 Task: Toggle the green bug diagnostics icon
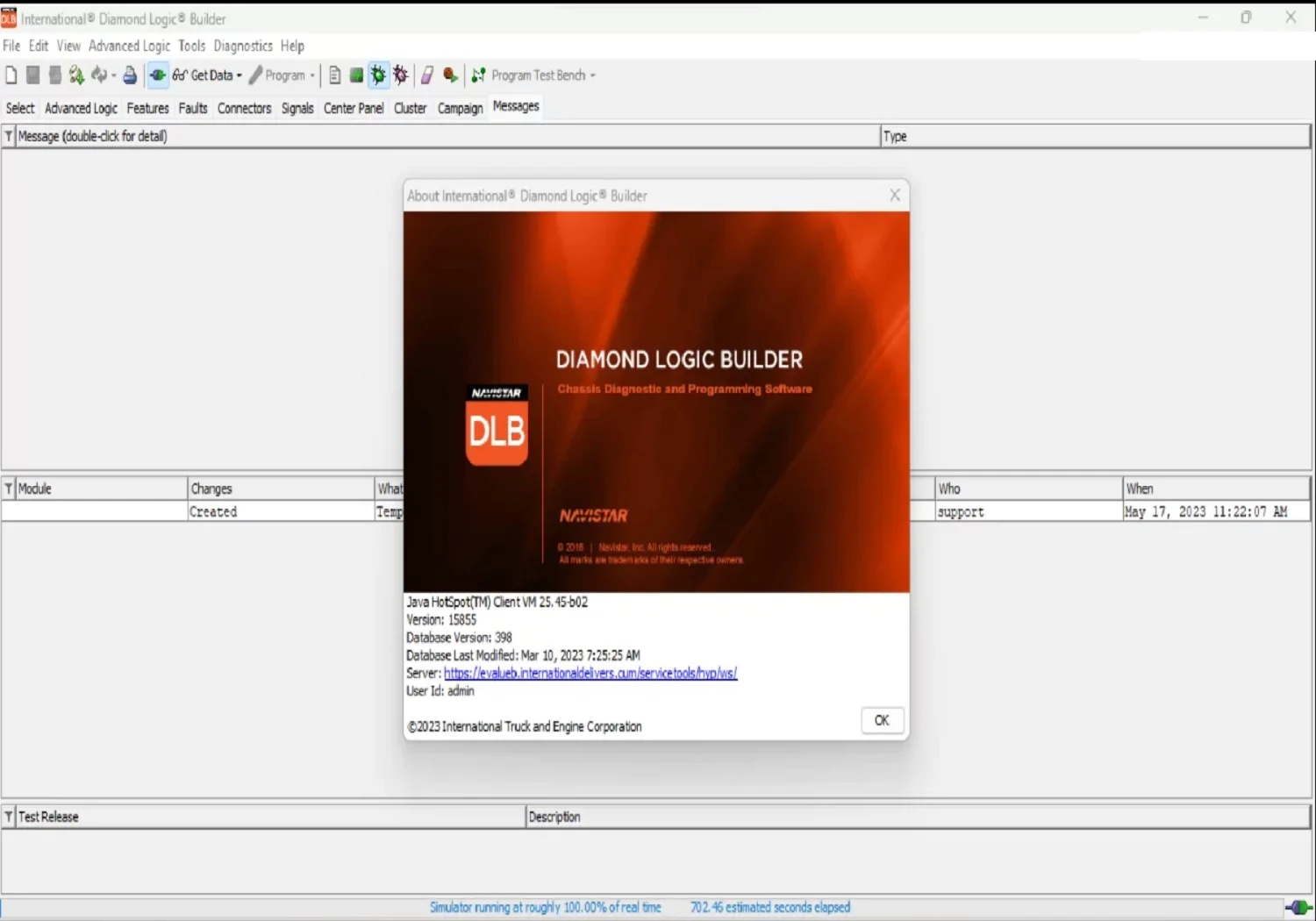pos(378,75)
